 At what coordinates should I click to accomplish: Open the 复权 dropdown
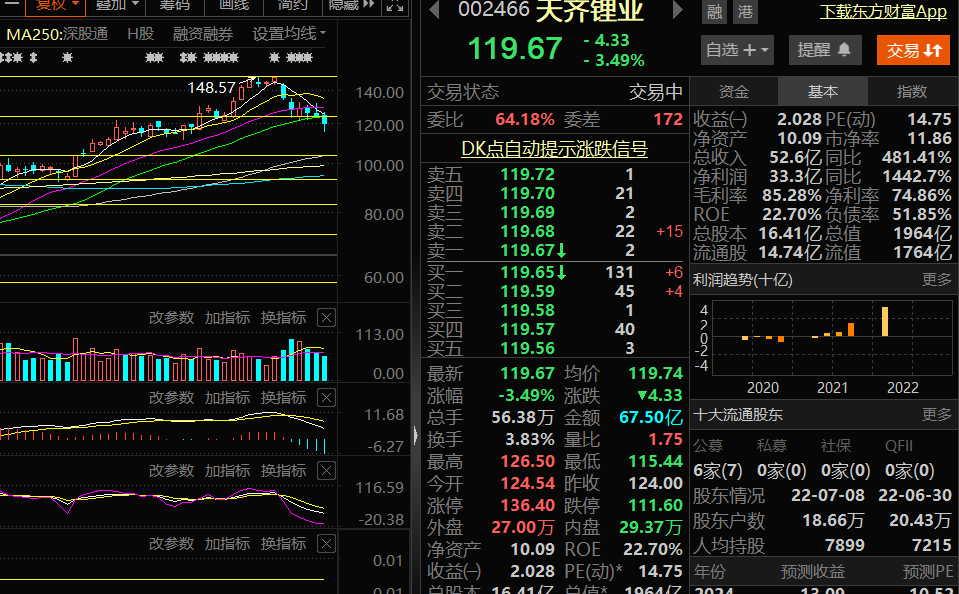click(57, 6)
